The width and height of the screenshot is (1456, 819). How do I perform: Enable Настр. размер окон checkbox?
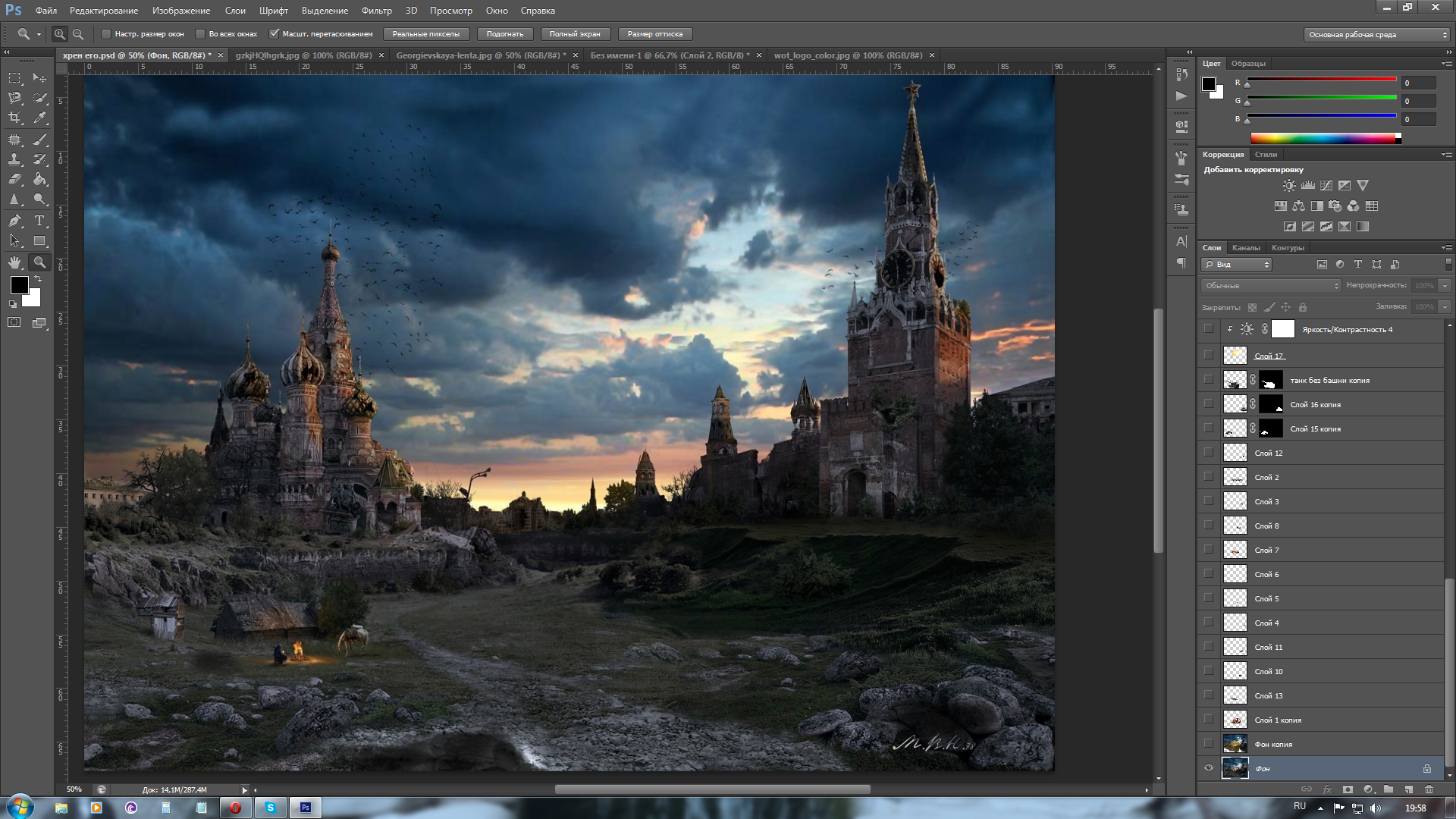point(106,34)
